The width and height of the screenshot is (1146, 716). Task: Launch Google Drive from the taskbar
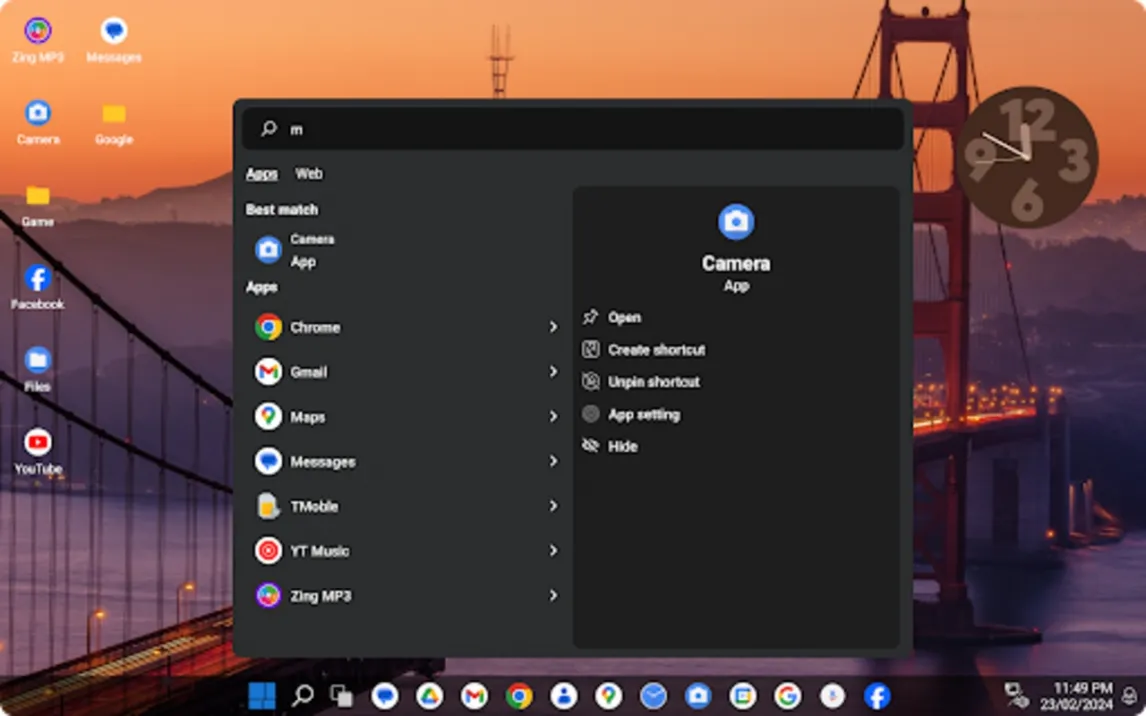coord(429,696)
